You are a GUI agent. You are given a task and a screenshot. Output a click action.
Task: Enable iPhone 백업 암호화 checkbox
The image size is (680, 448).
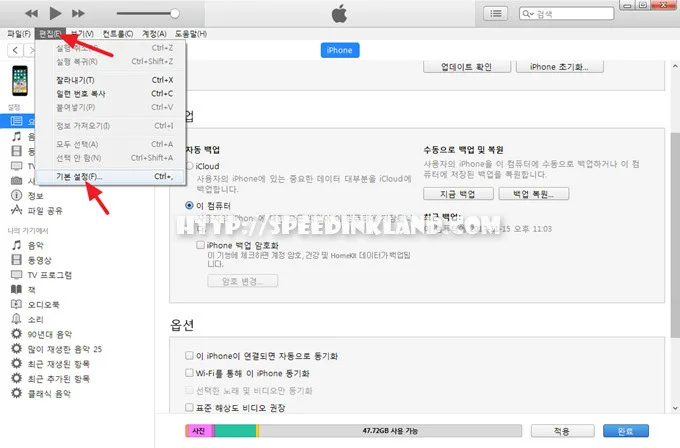pos(200,245)
